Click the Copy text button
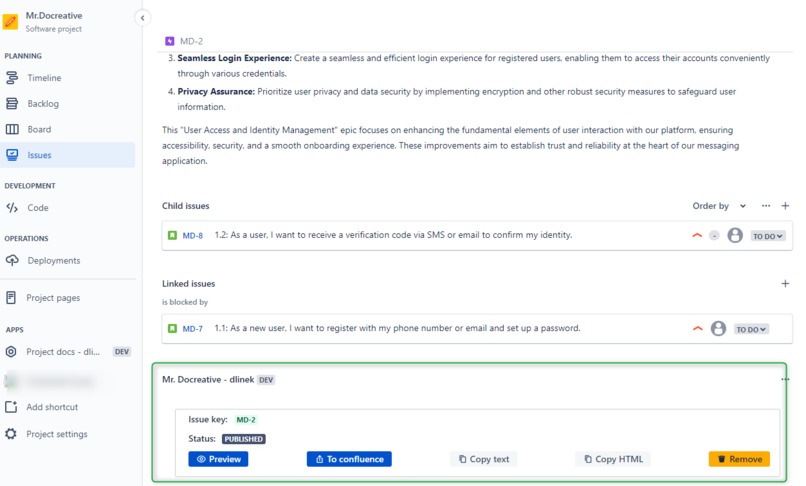Viewport: 806px width, 486px height. (483, 459)
